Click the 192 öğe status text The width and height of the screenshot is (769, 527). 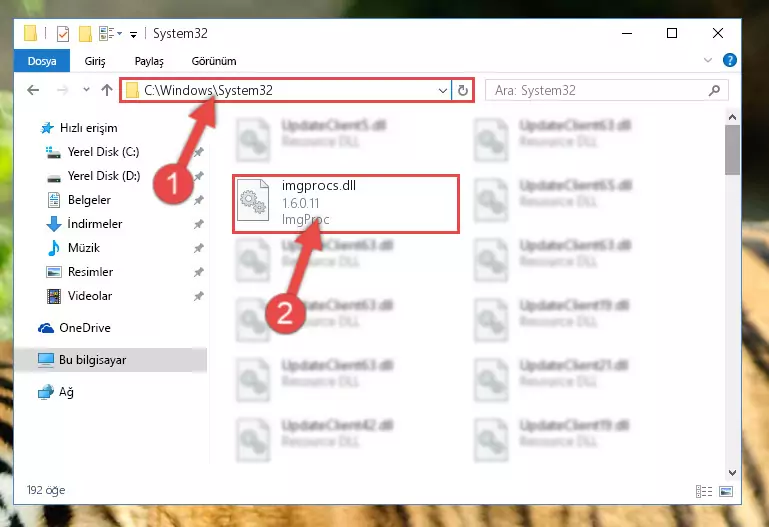(x=46, y=490)
